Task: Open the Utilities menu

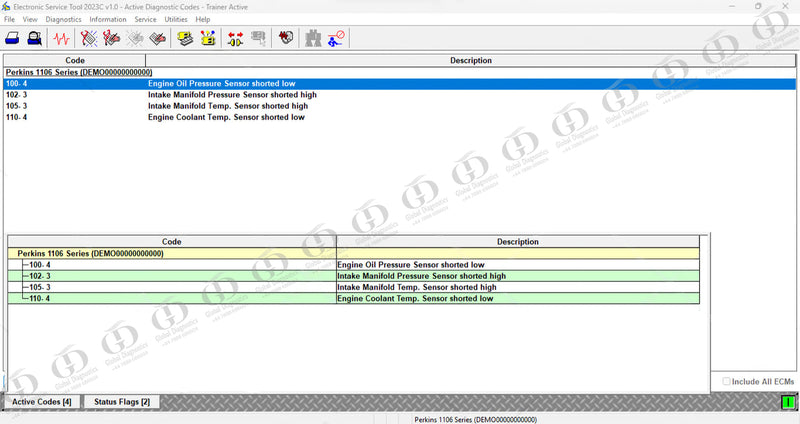Action: coord(176,19)
